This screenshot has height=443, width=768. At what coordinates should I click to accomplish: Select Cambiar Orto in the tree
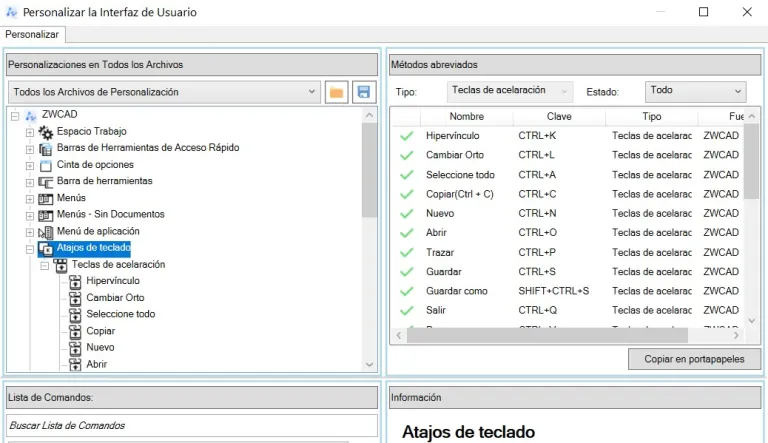[x=115, y=298]
